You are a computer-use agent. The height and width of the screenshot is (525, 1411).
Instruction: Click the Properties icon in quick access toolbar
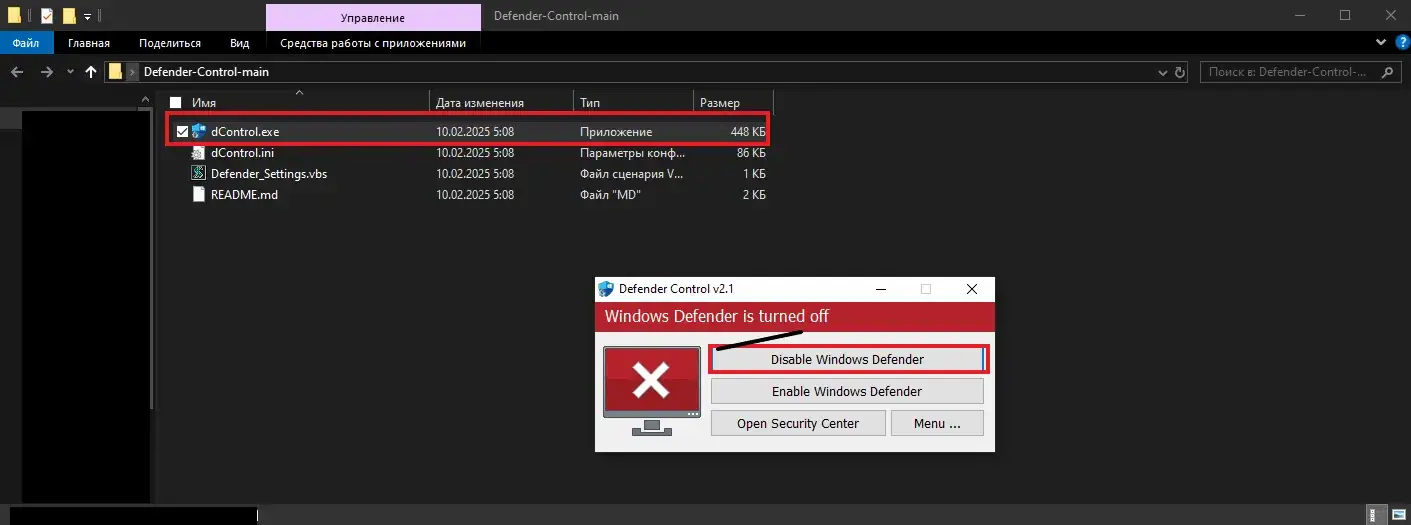click(x=46, y=16)
